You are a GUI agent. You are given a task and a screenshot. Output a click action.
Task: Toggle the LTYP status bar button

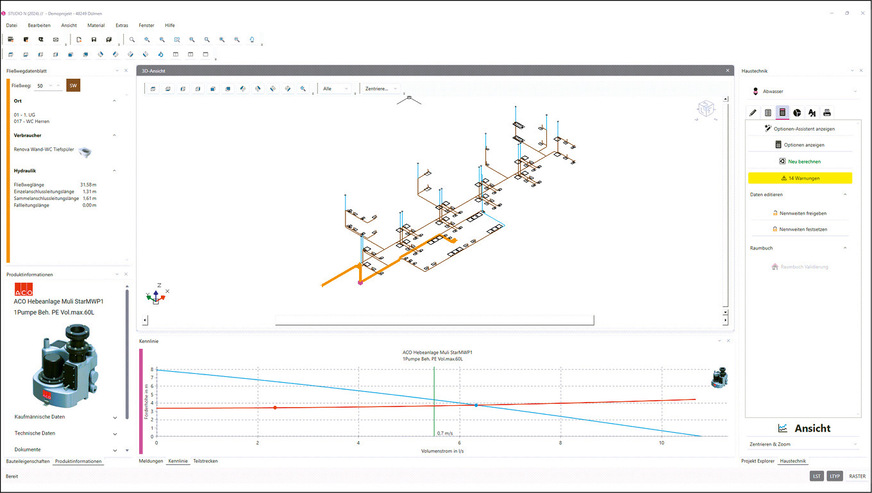pos(835,477)
